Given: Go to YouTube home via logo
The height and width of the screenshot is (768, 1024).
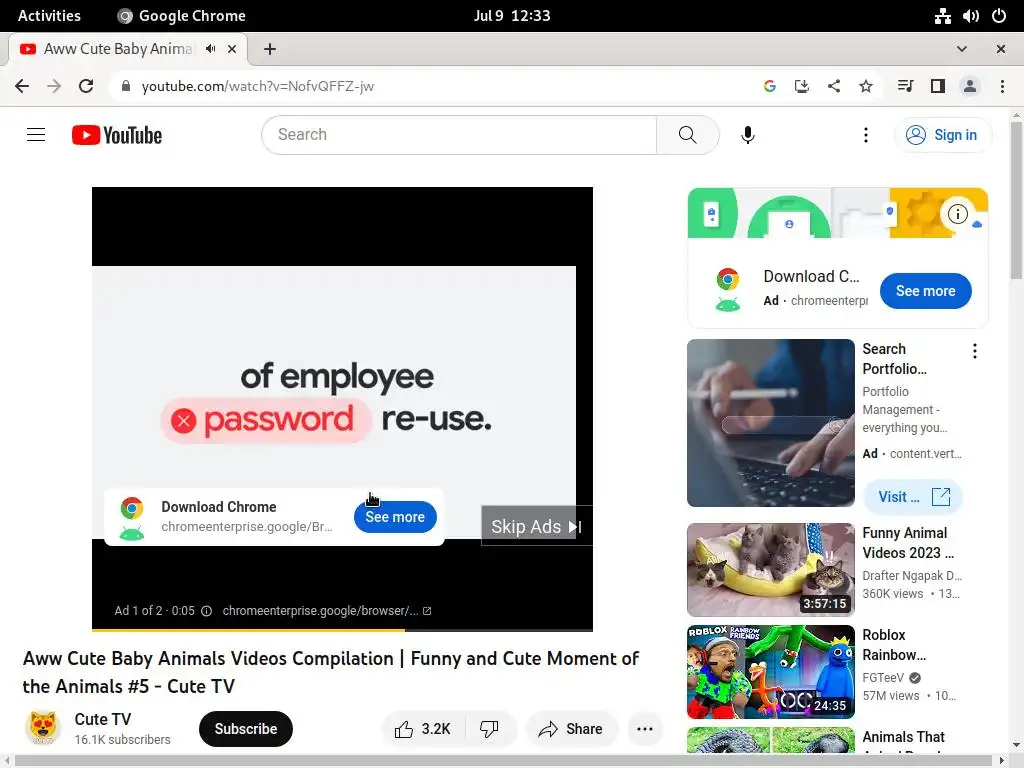Looking at the screenshot, I should pyautogui.click(x=117, y=135).
